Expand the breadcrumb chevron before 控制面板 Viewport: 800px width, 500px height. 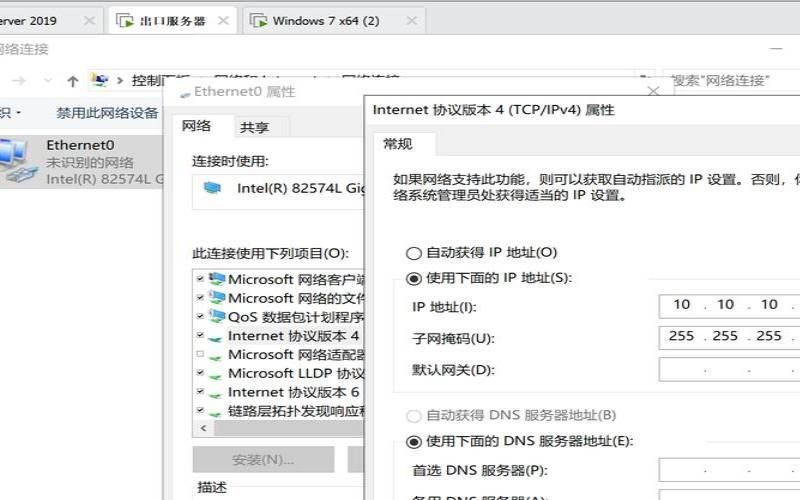(120, 81)
